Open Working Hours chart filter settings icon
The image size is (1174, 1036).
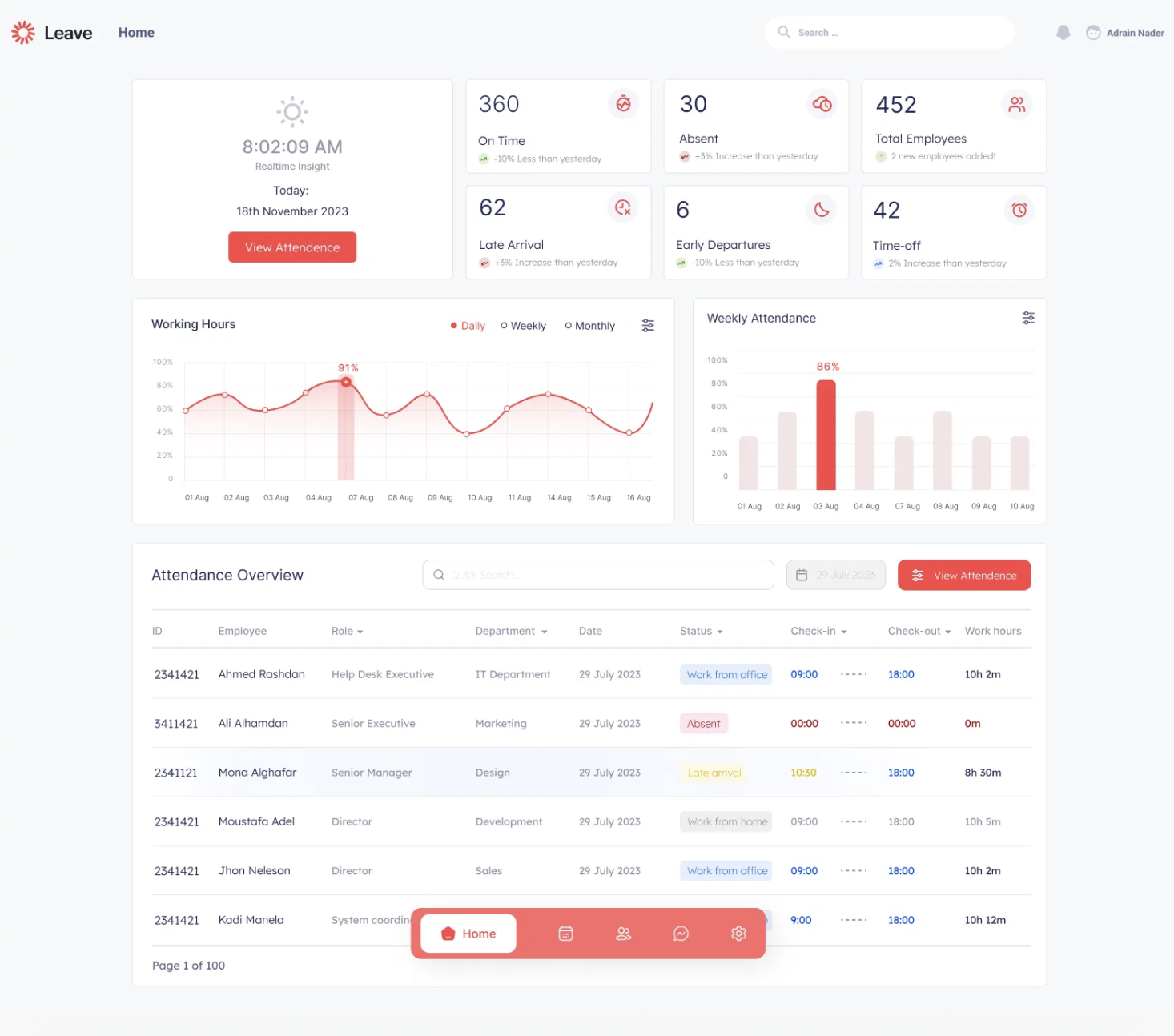(x=648, y=325)
